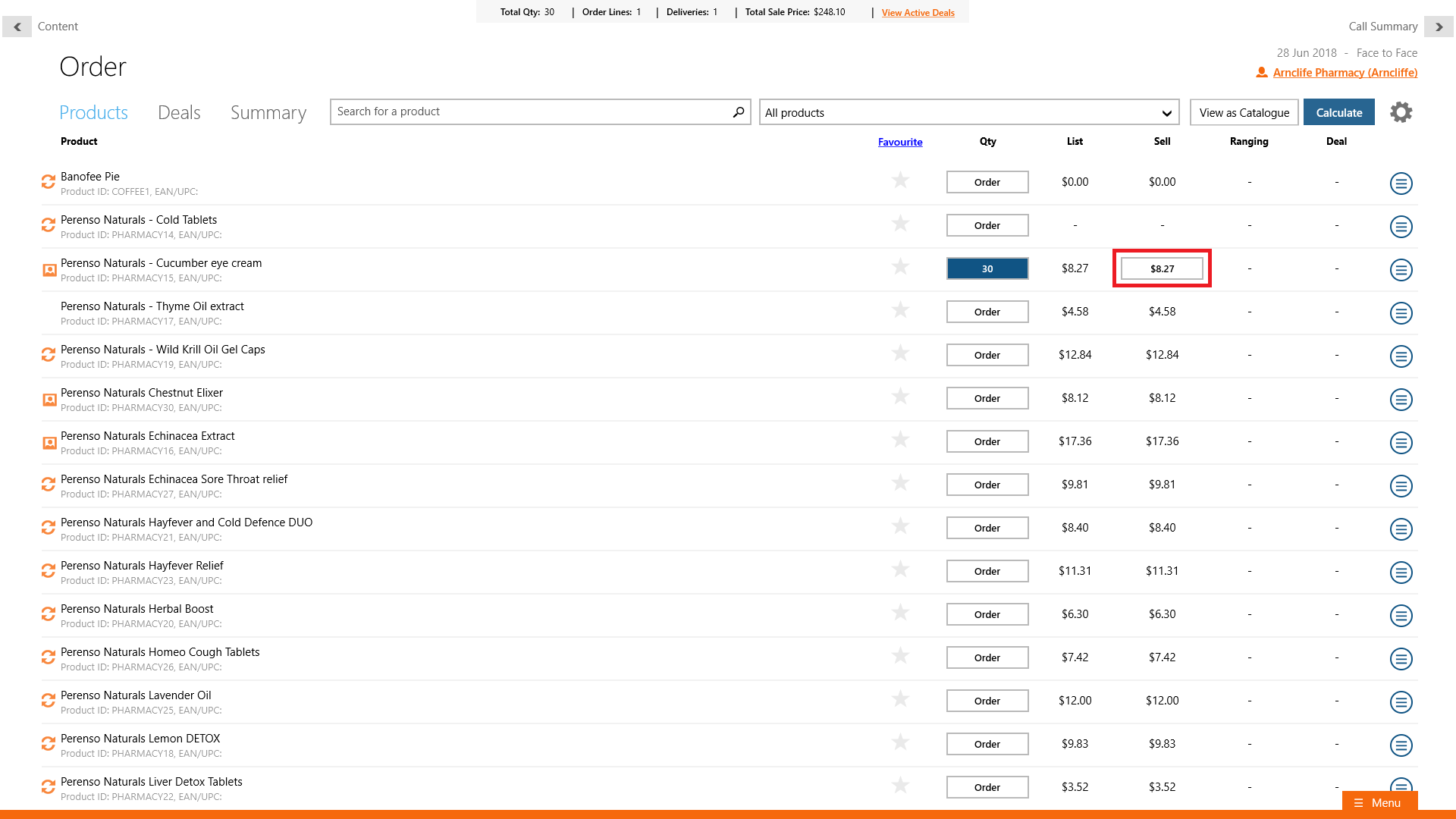The image size is (1456, 819).
Task: Open View Active Deals link
Action: 918,13
